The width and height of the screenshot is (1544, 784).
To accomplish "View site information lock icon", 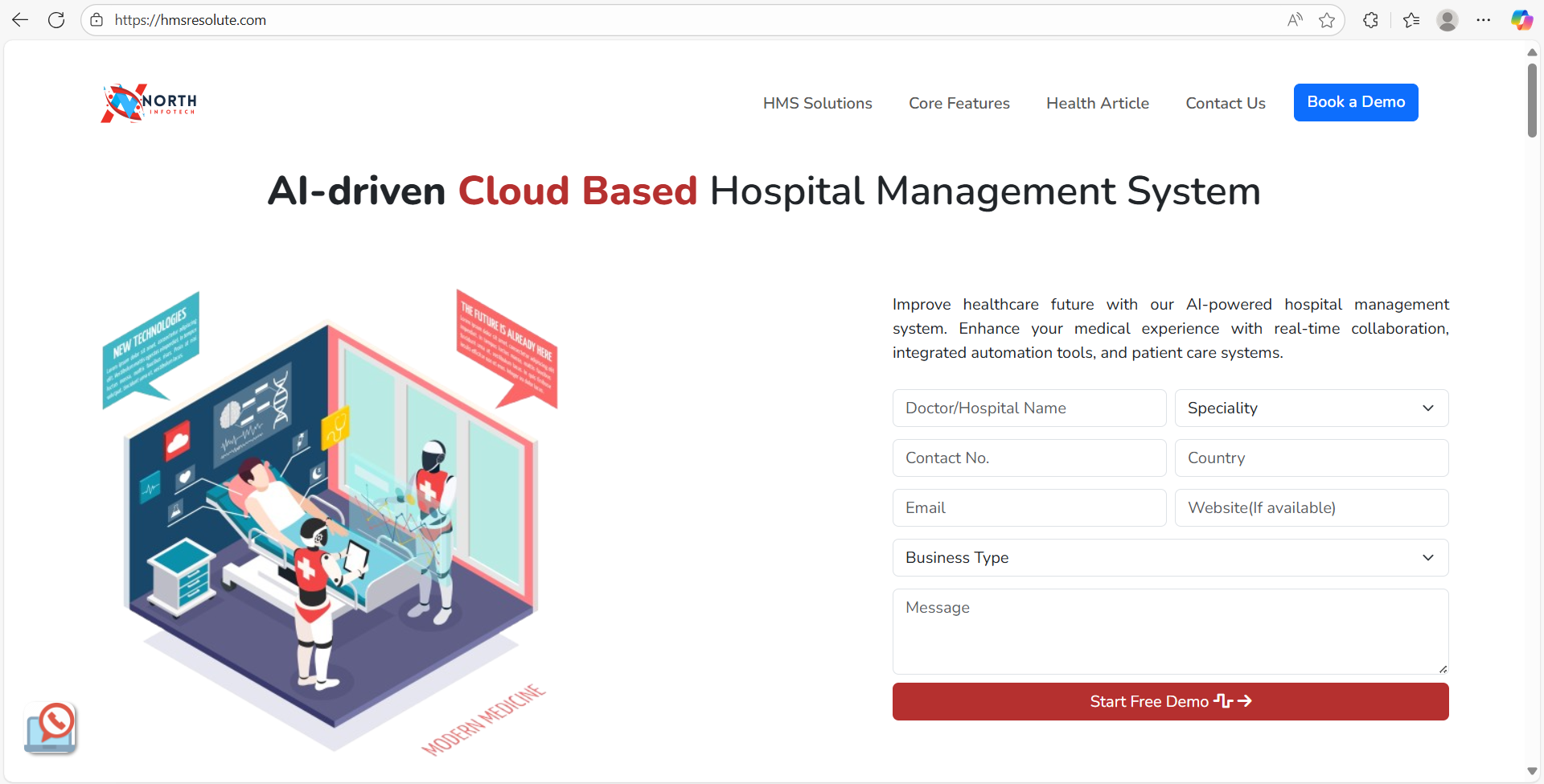I will (96, 20).
